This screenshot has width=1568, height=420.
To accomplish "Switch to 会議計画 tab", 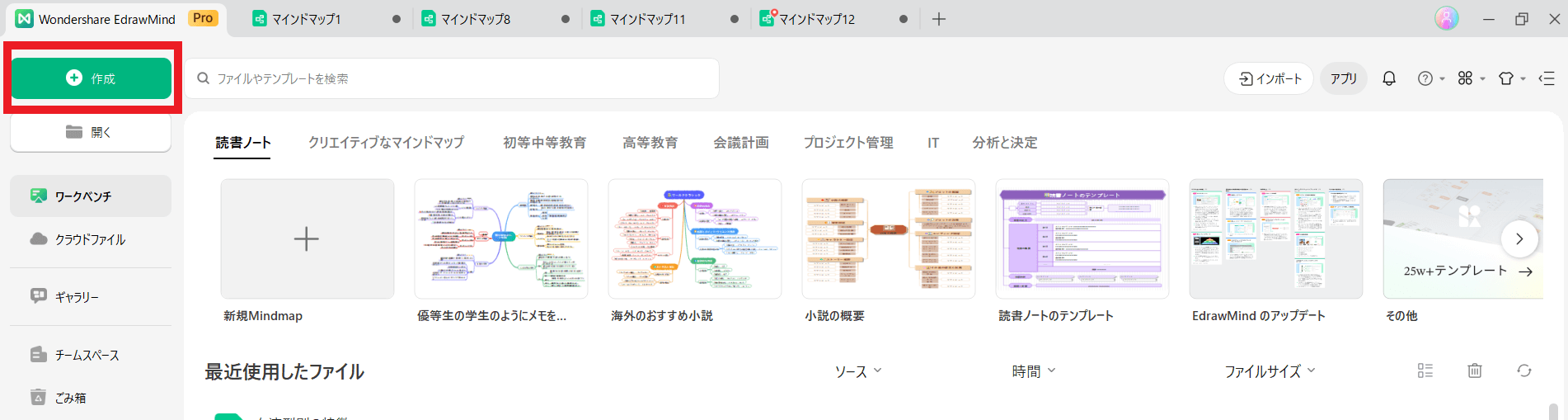I will coord(741,143).
